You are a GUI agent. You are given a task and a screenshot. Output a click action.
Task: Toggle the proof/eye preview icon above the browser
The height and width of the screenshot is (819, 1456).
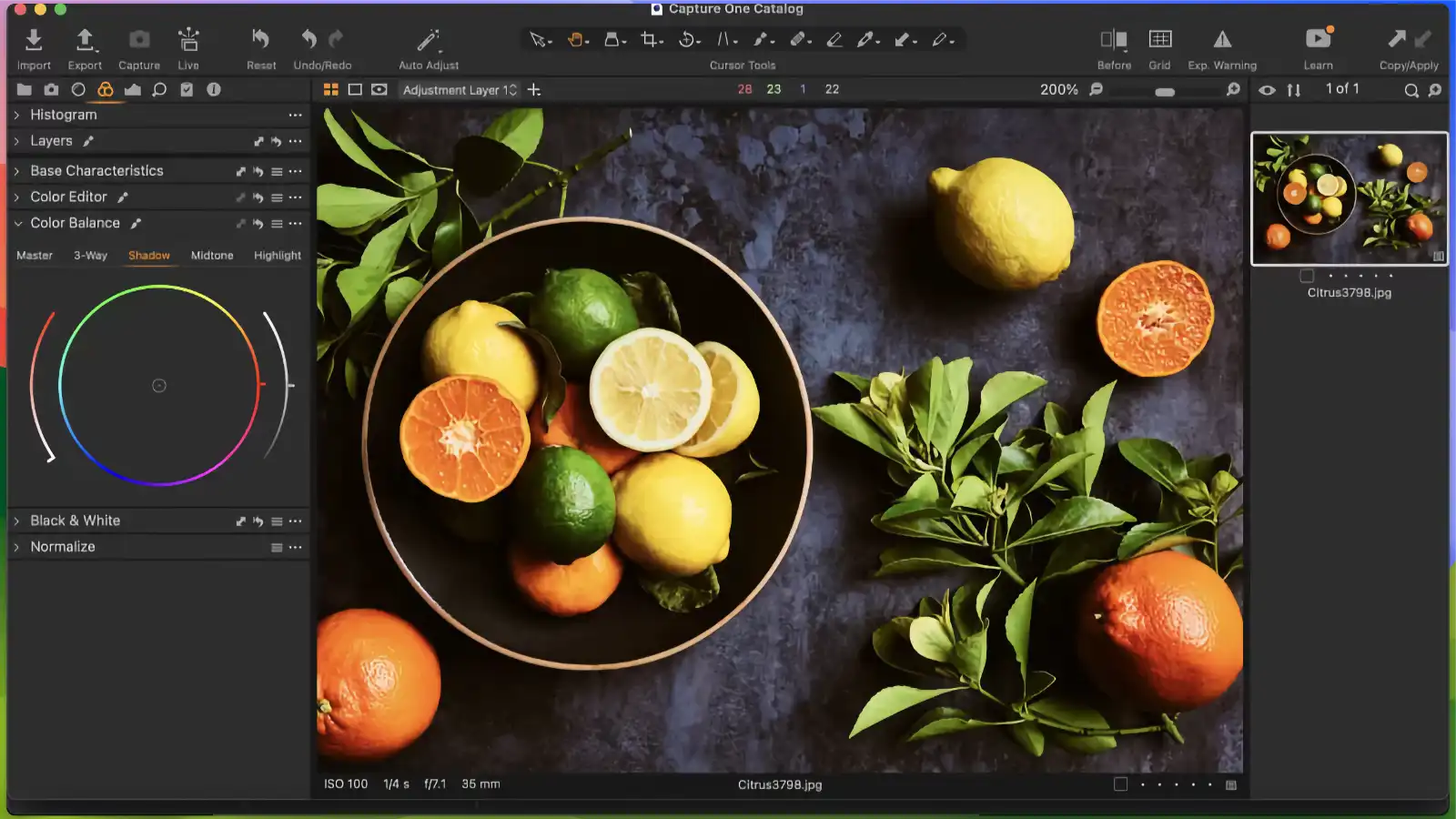tap(1268, 90)
